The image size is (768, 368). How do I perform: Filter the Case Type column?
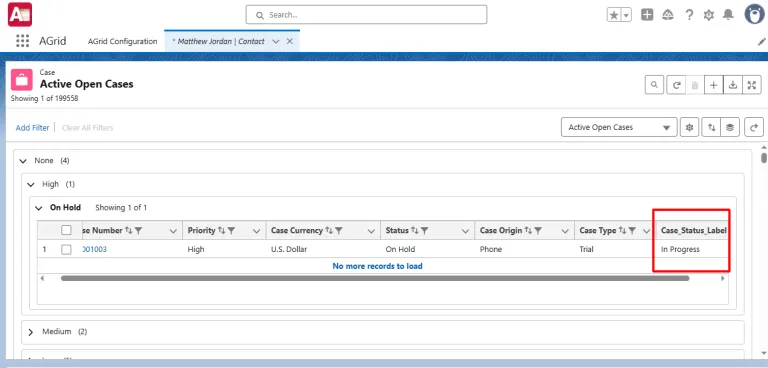(632, 230)
